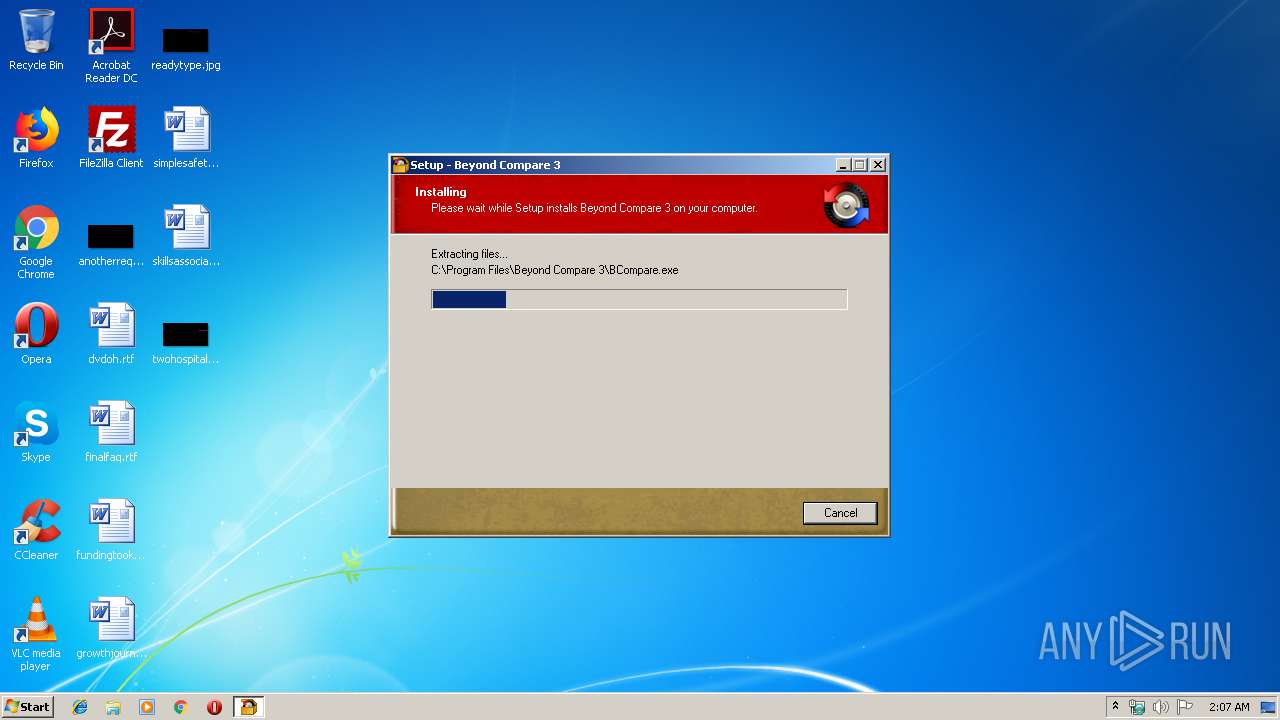1280x720 pixels.
Task: Select the growthjourn... Word document
Action: pyautogui.click(x=111, y=628)
